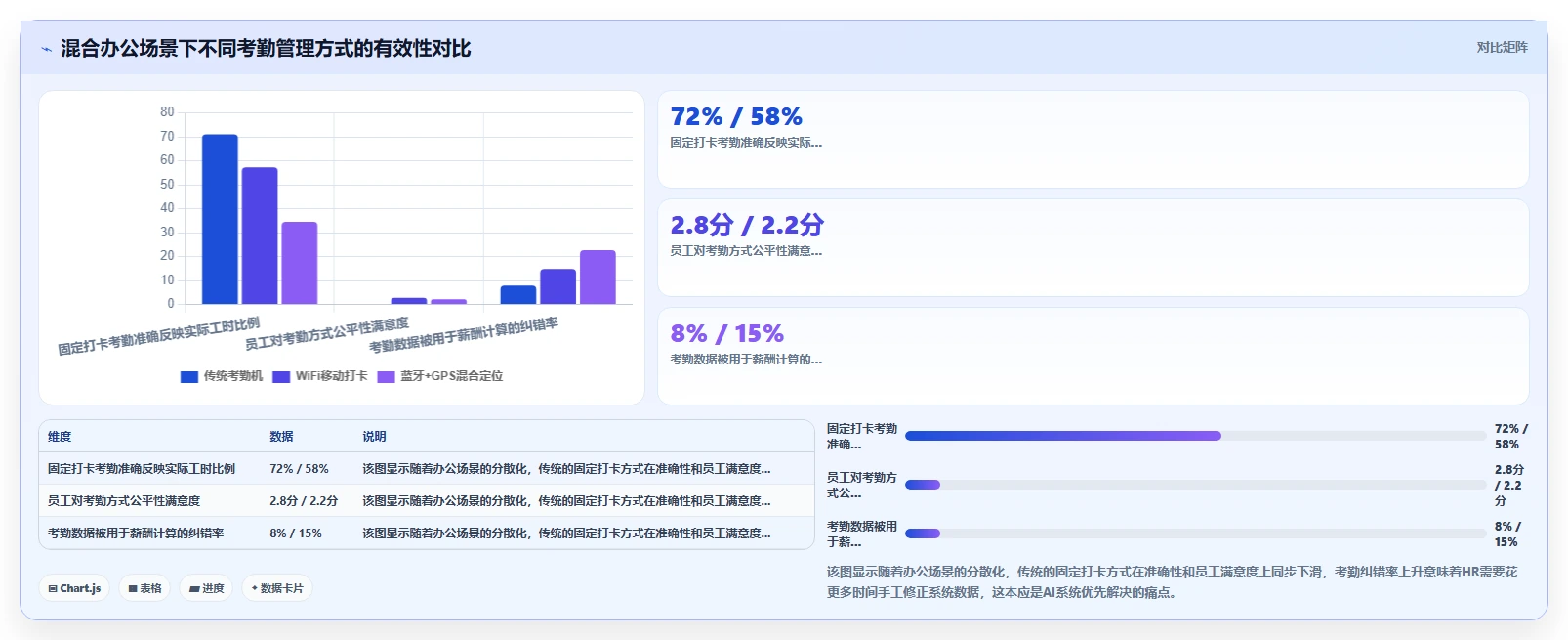
Task: Click the 固定打卡考勤 progress bar
Action: pyautogui.click(x=1195, y=436)
